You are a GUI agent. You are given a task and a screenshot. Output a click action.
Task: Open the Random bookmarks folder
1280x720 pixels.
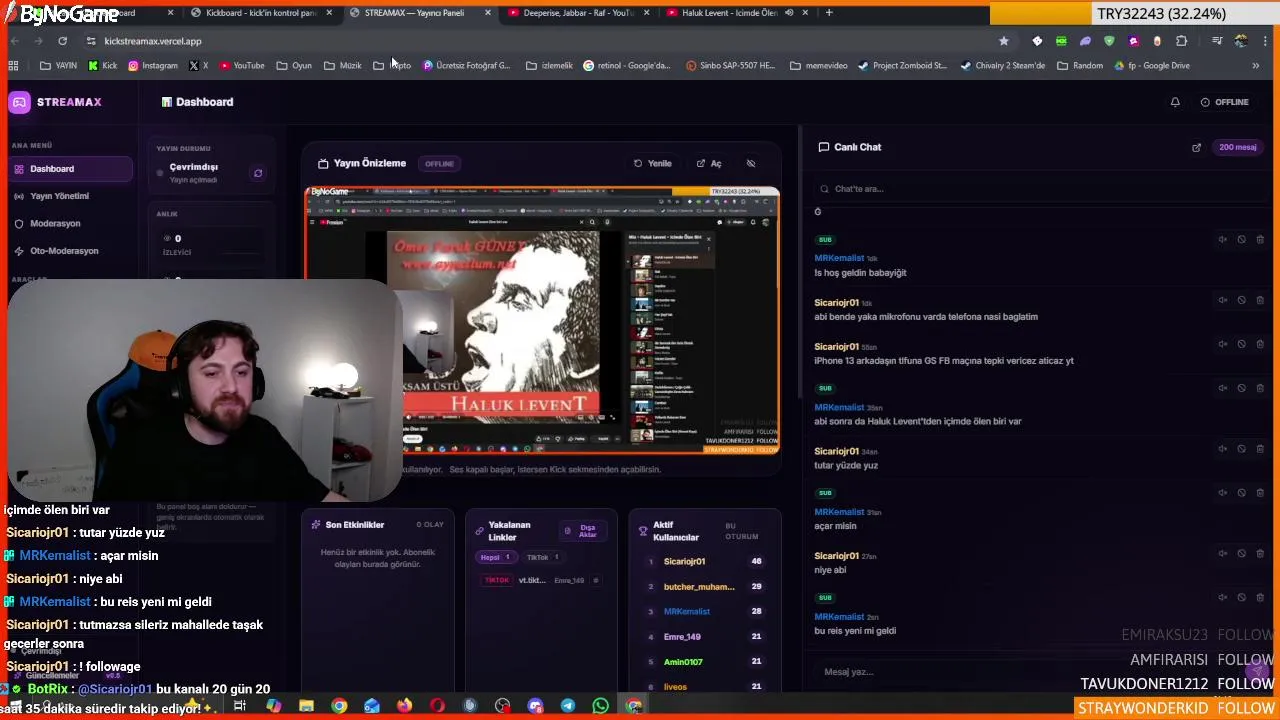(x=1080, y=66)
